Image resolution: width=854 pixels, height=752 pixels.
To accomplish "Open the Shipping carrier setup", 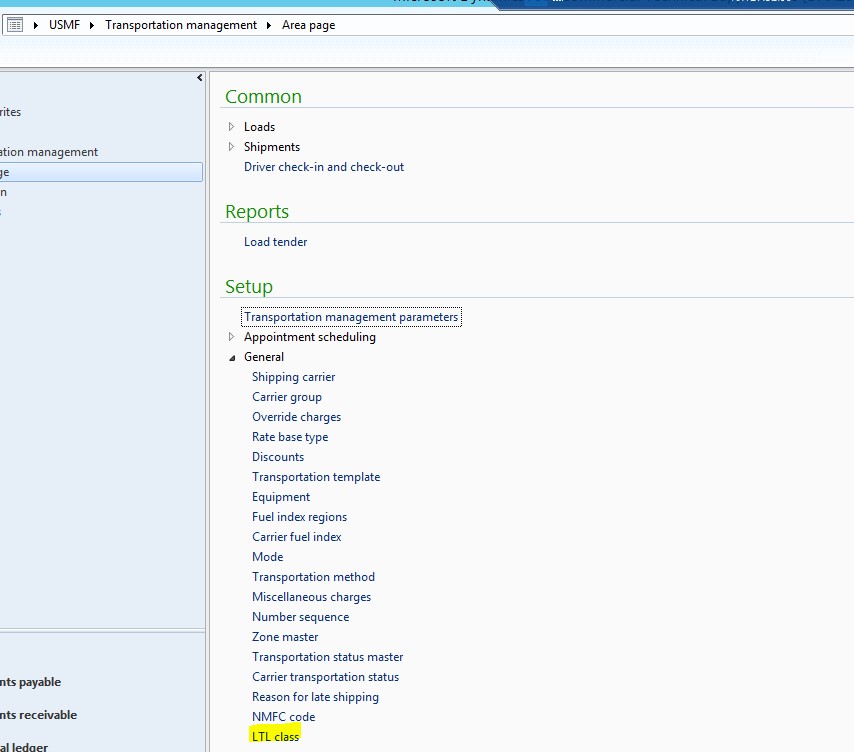I will [x=293, y=377].
